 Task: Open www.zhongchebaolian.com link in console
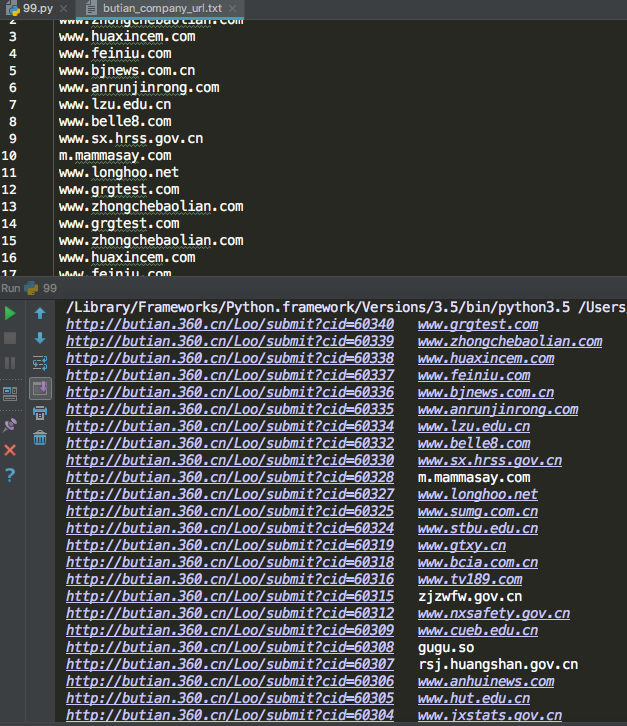click(510, 341)
